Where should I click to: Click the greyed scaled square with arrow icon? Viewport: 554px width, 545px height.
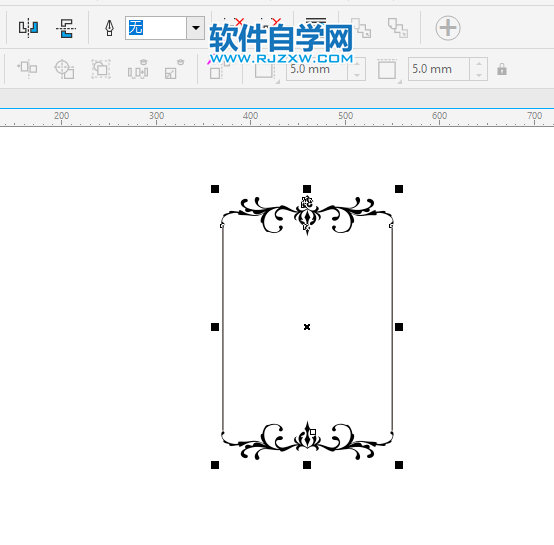point(174,69)
